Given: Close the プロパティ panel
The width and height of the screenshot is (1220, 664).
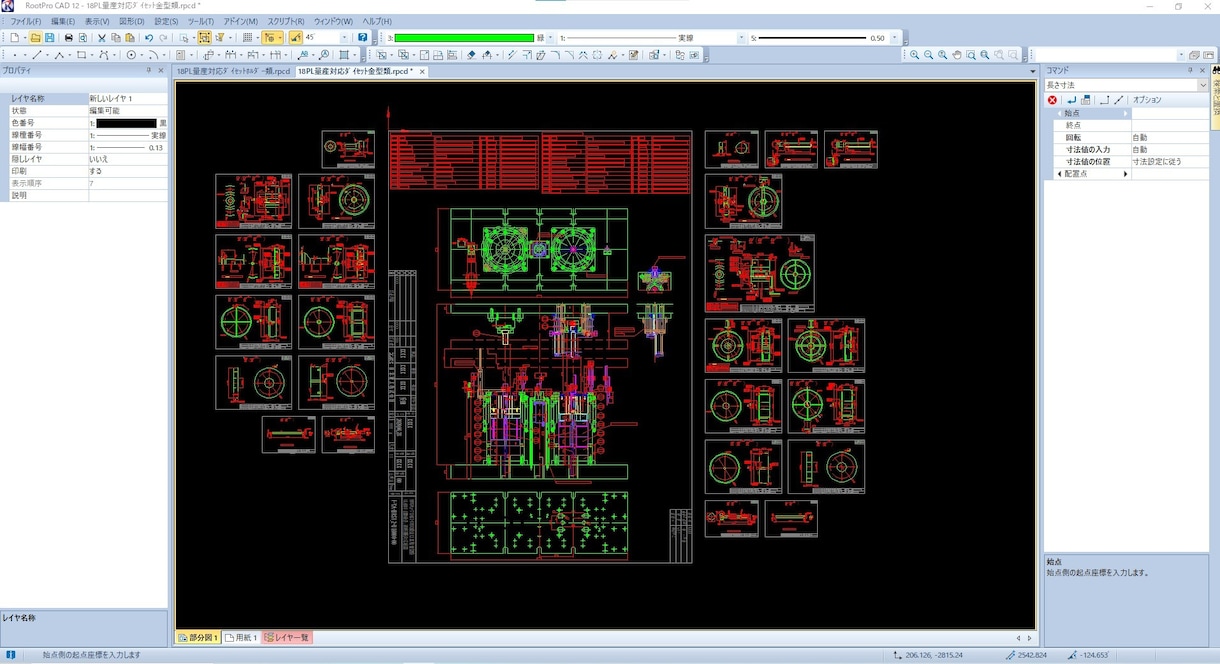Looking at the screenshot, I should click(161, 70).
